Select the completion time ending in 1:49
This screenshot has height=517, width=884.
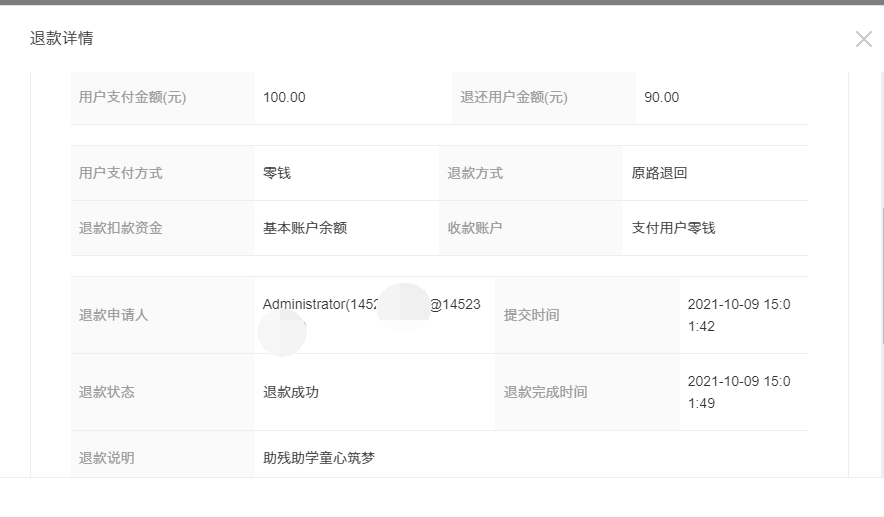click(739, 392)
